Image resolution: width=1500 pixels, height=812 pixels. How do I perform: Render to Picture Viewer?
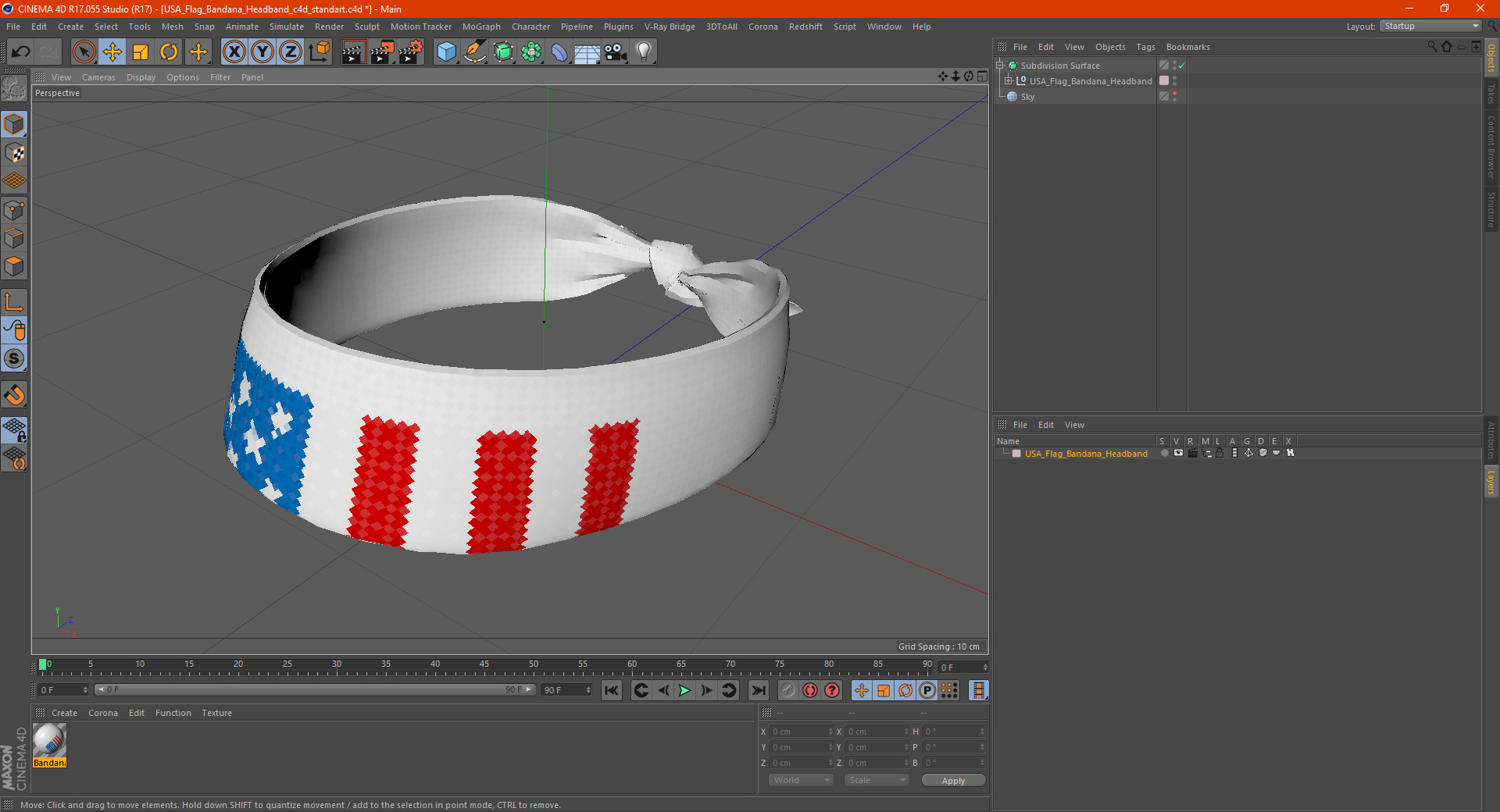point(382,52)
